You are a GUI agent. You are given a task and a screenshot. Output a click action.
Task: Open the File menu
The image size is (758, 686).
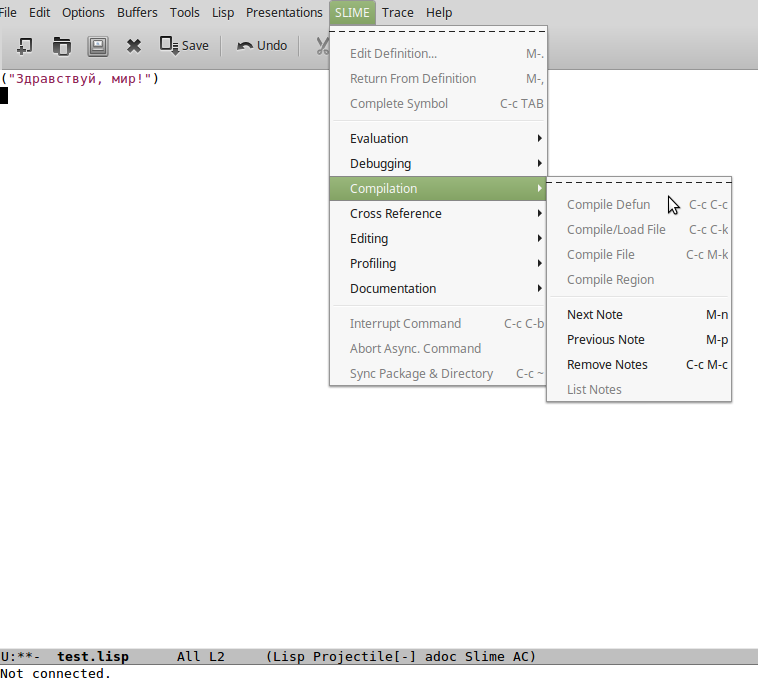(8, 13)
